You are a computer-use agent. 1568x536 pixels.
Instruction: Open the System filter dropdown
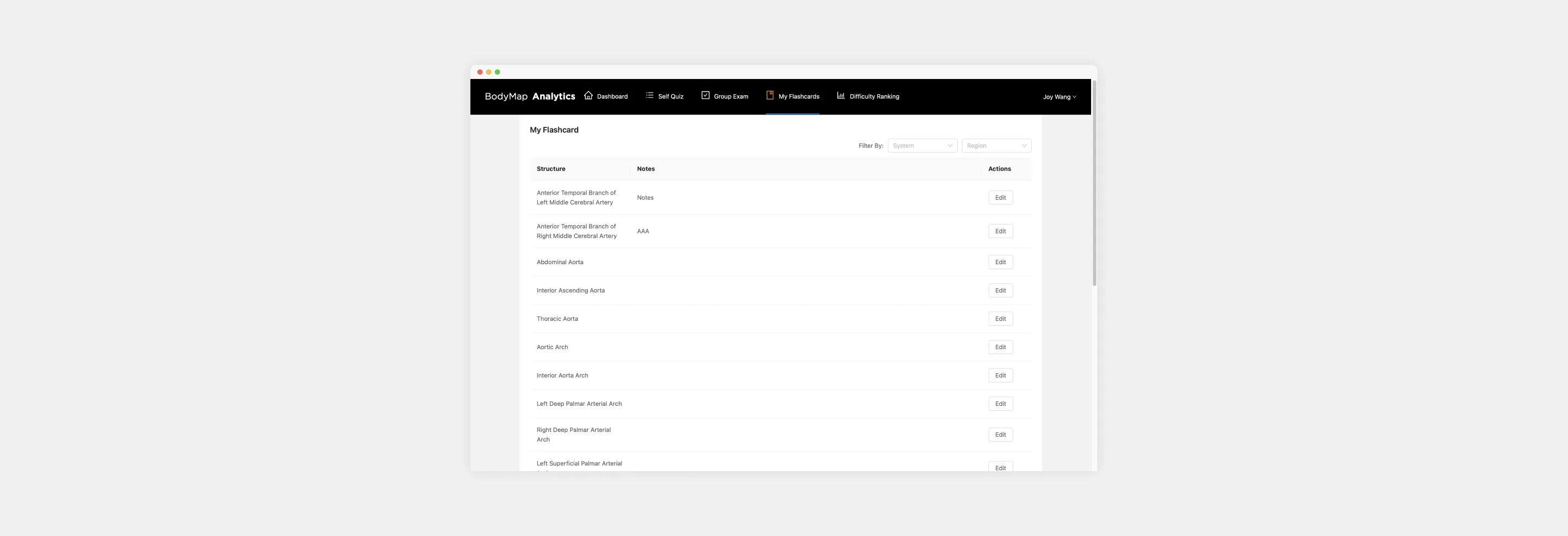922,145
